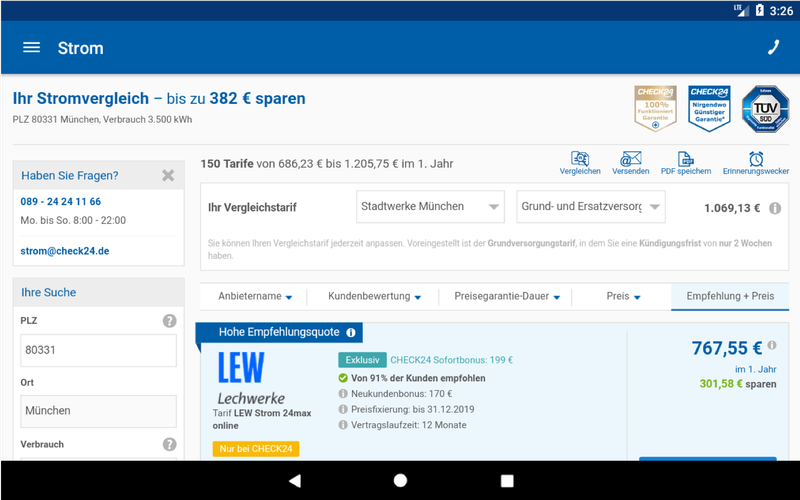Tap the Ort field showing München
800x500 pixels.
(x=98, y=411)
